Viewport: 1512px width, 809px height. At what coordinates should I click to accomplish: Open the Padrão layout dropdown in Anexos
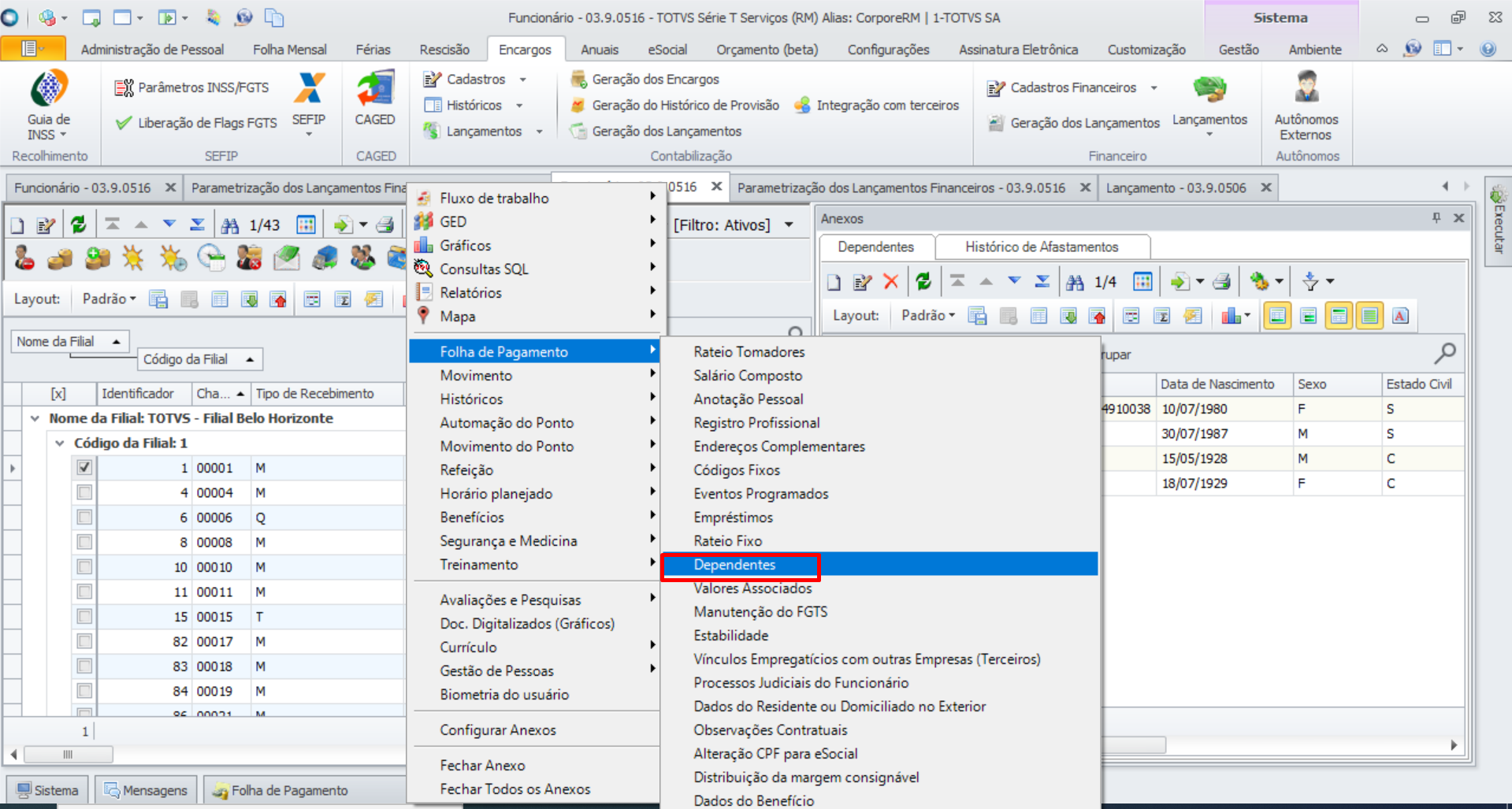(928, 316)
